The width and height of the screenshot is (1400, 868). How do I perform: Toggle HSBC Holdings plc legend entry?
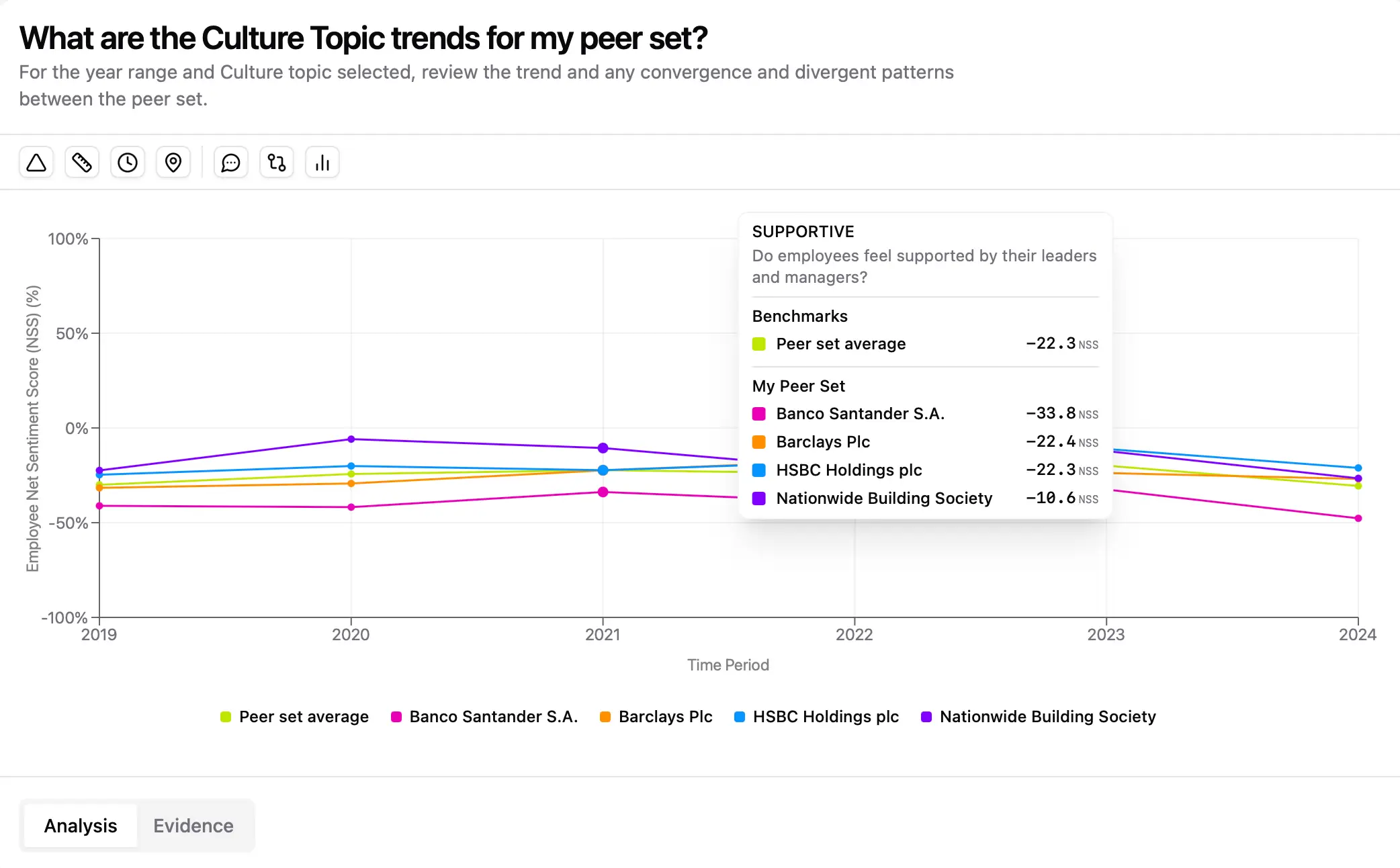point(816,717)
